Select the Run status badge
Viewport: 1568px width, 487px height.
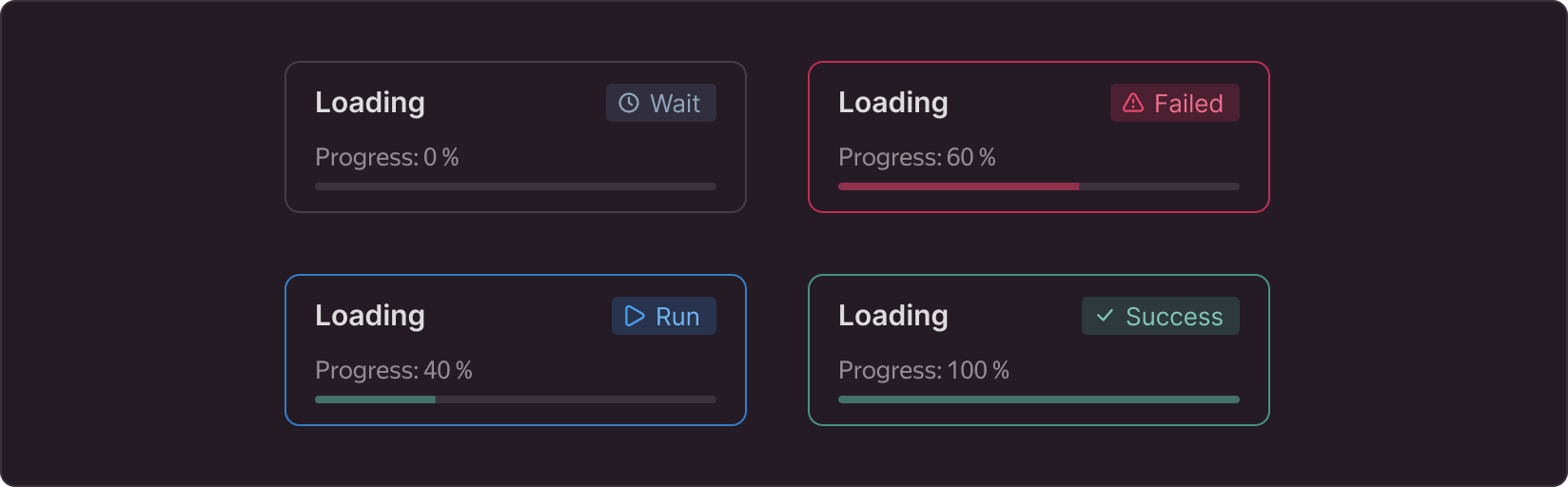[664, 316]
